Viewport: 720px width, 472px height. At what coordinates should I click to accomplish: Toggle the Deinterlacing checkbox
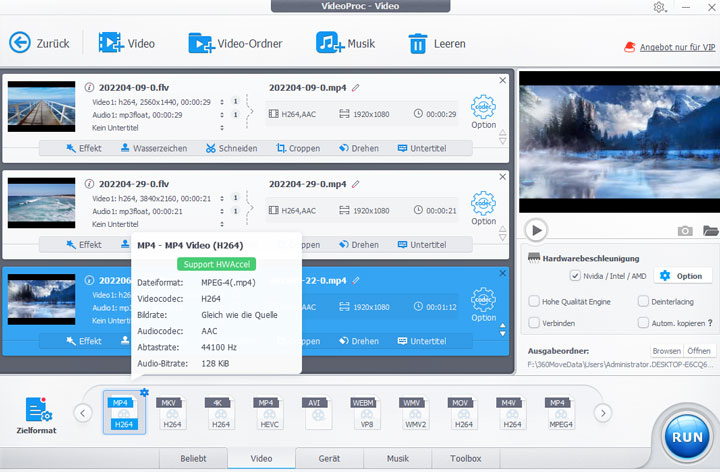point(643,300)
